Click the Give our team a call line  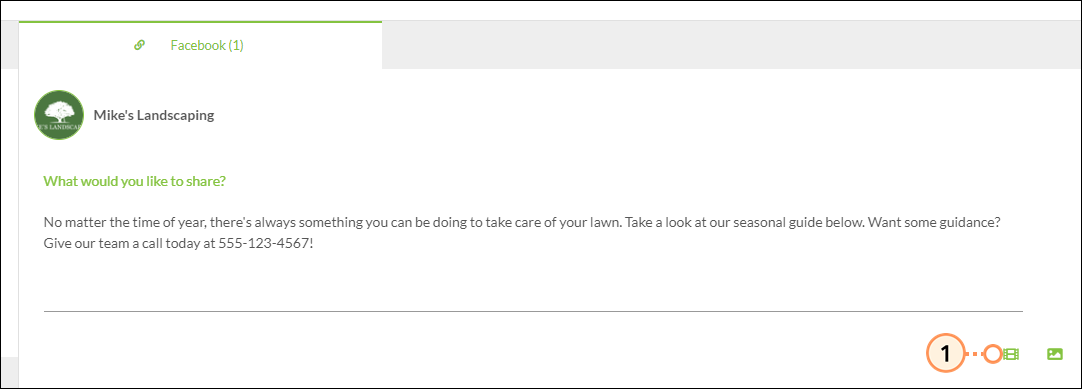pos(179,243)
